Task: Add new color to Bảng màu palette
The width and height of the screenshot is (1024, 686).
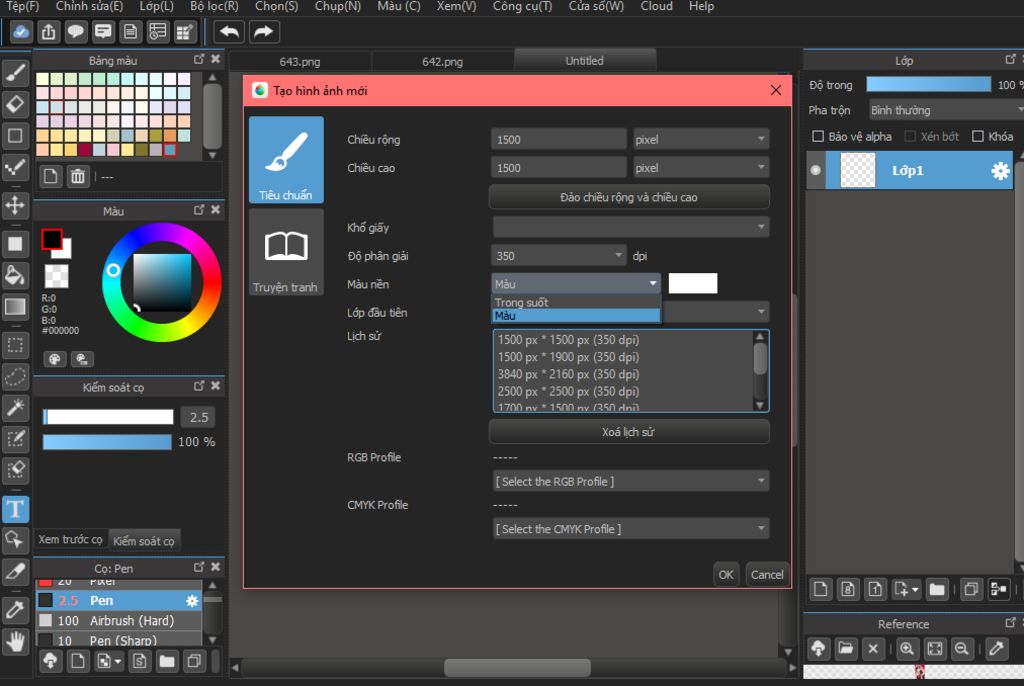Action: 50,176
